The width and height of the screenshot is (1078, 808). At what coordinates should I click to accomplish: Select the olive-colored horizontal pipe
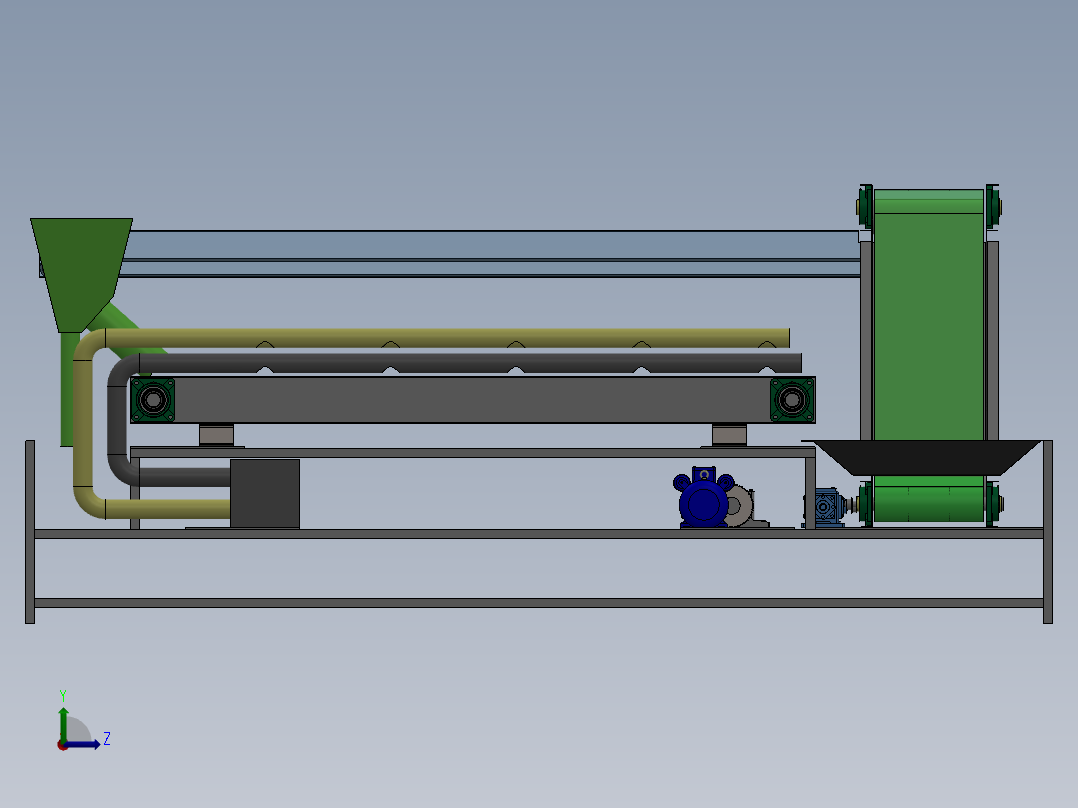click(x=447, y=338)
